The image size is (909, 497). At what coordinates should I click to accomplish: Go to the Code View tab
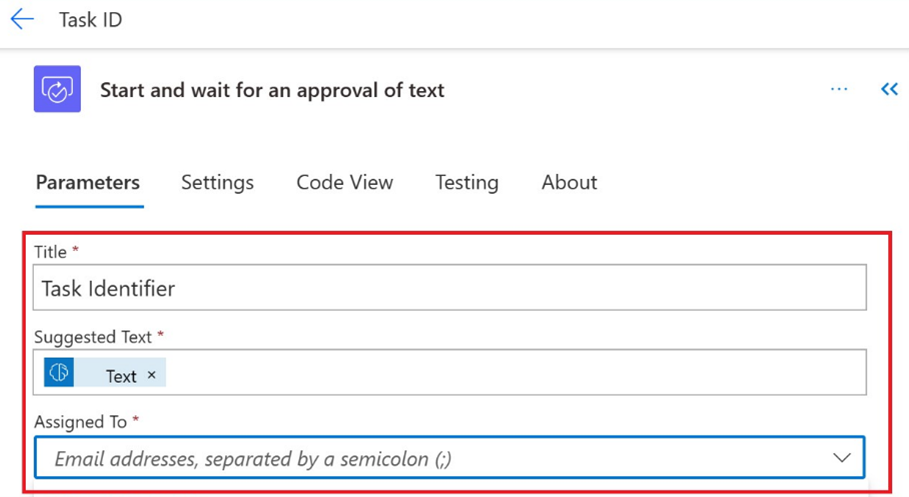point(345,183)
